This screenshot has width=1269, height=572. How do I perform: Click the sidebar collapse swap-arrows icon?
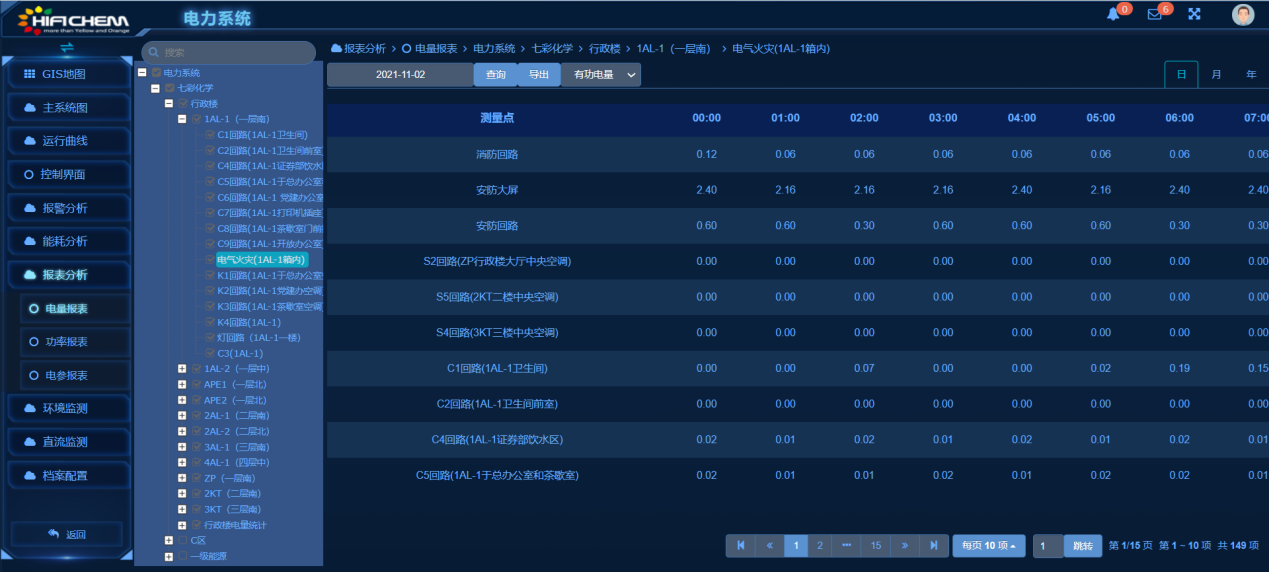coord(67,47)
